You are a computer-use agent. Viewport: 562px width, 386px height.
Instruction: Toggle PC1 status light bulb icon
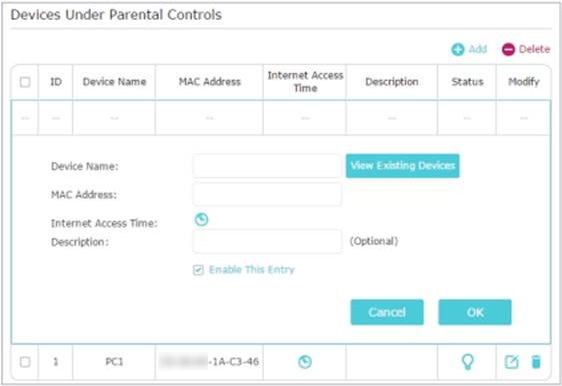coord(468,362)
